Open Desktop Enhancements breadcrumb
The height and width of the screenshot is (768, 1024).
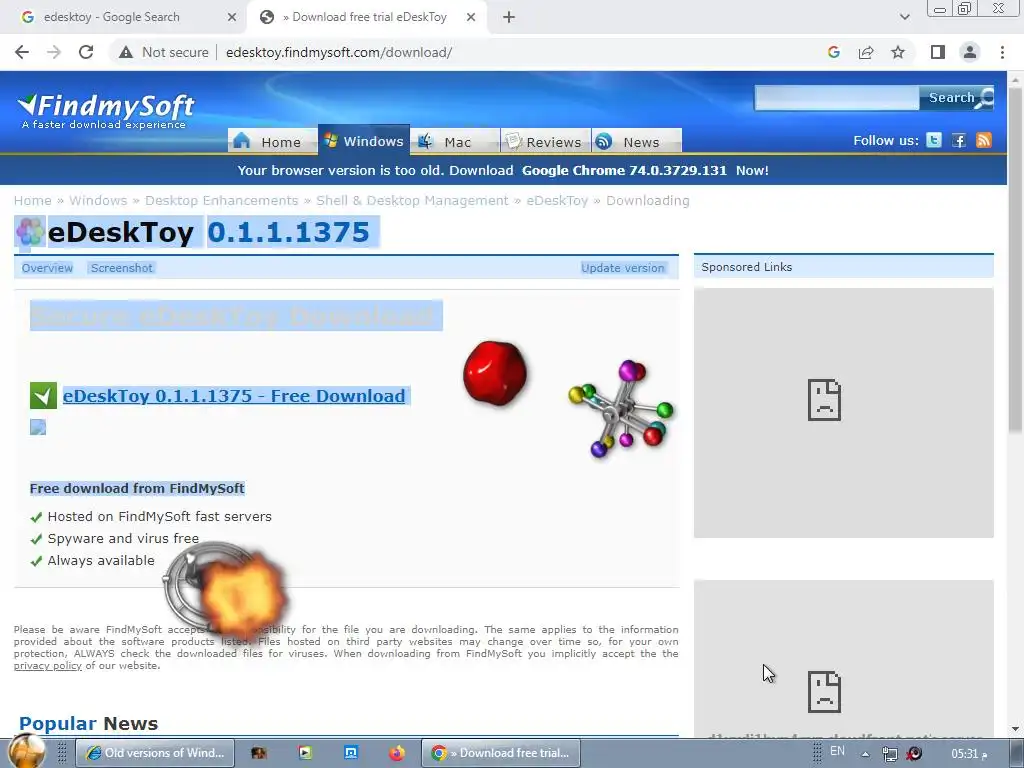[221, 200]
